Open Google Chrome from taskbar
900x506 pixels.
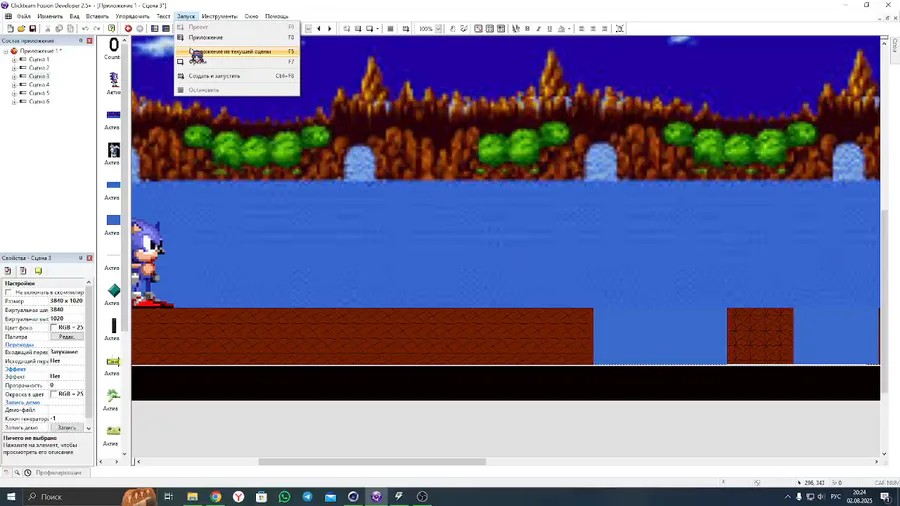click(x=216, y=497)
